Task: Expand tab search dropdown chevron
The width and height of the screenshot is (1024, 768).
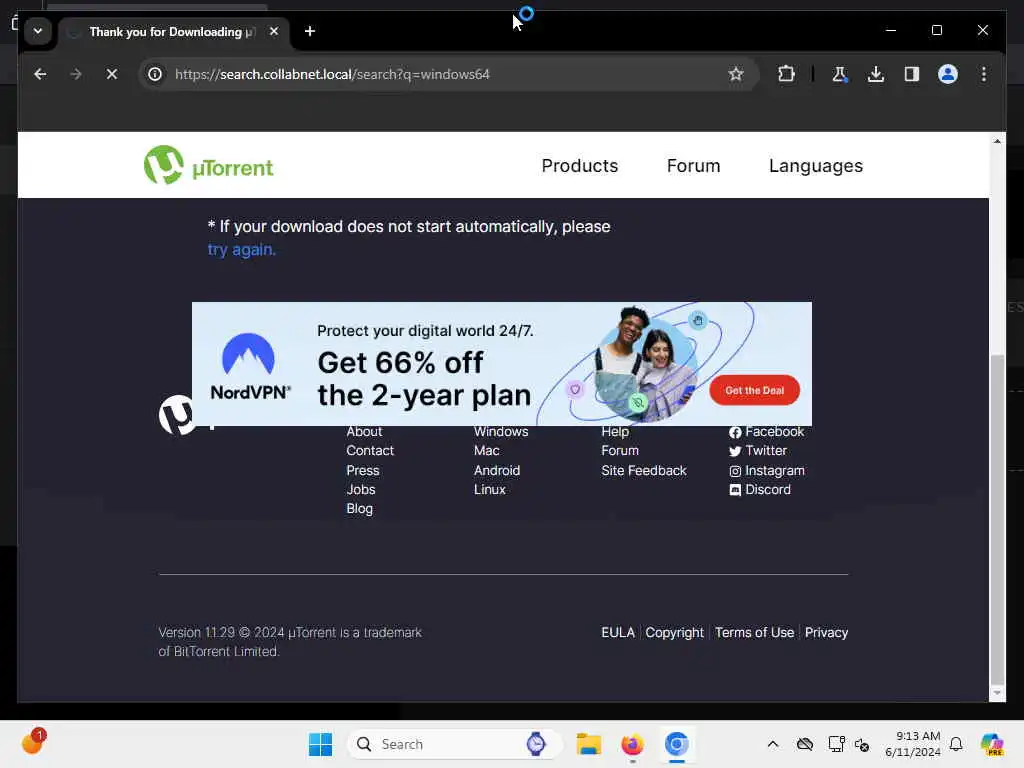Action: click(x=38, y=31)
